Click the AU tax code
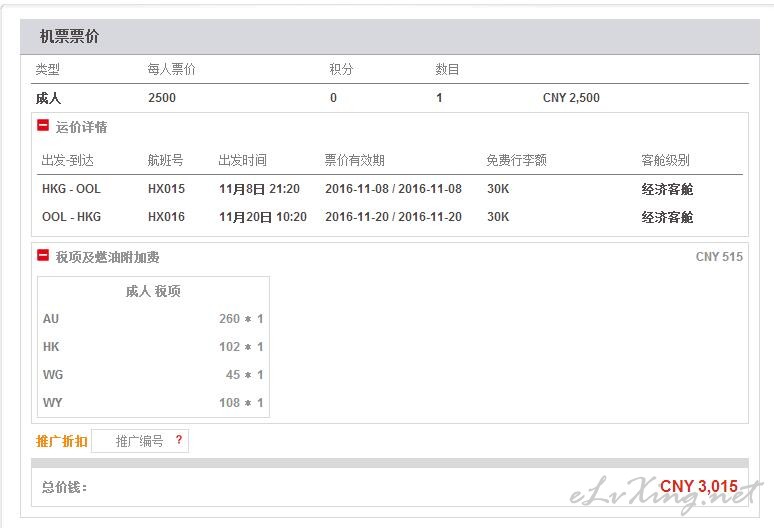Screen dimensions: 774x528 click(x=51, y=319)
